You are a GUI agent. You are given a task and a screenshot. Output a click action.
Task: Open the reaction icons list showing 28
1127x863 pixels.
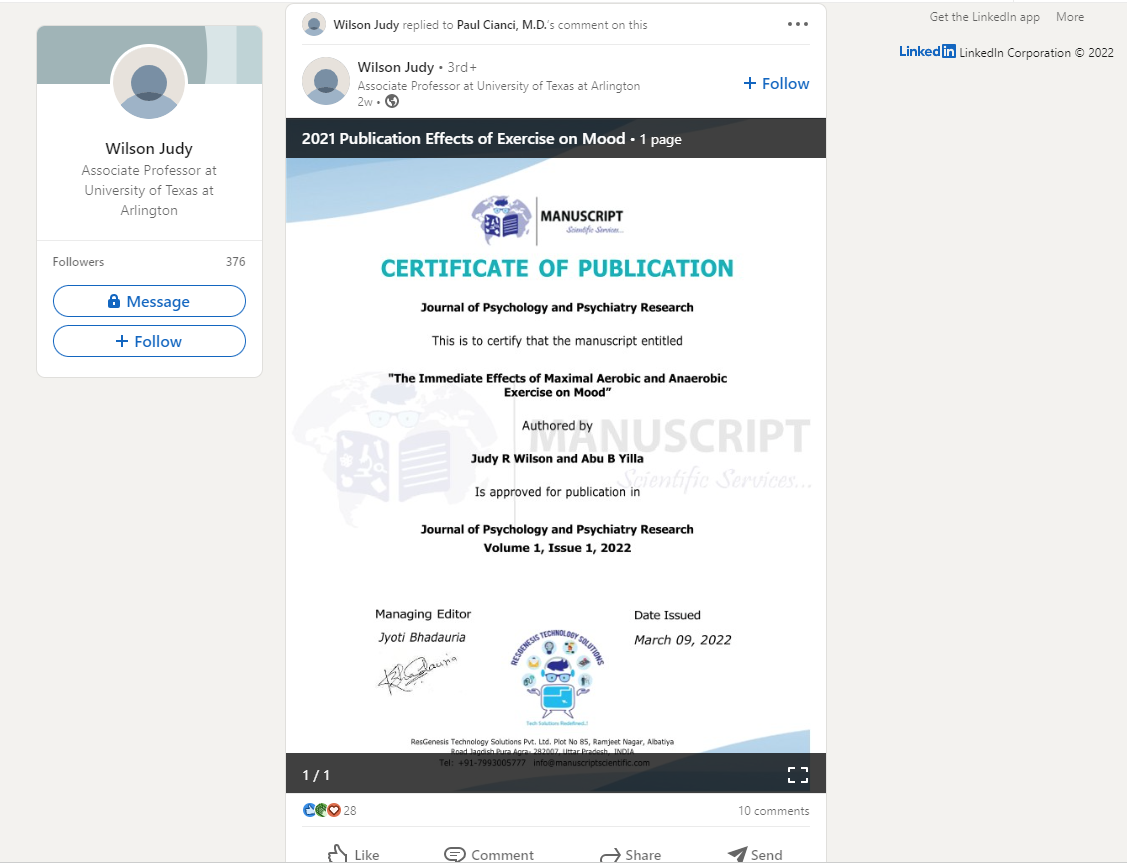pos(329,811)
